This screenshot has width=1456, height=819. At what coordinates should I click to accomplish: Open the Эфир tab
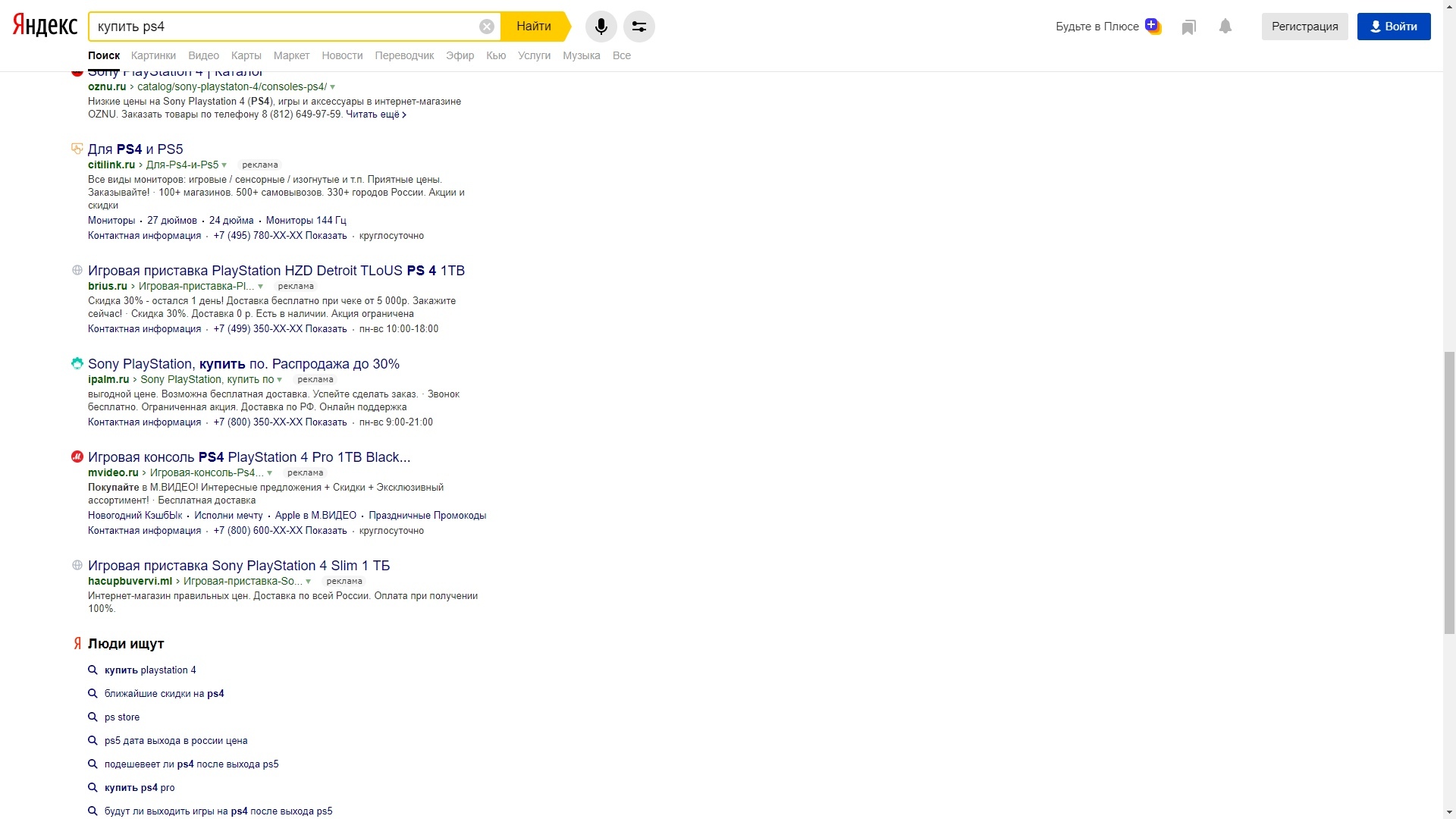(460, 55)
